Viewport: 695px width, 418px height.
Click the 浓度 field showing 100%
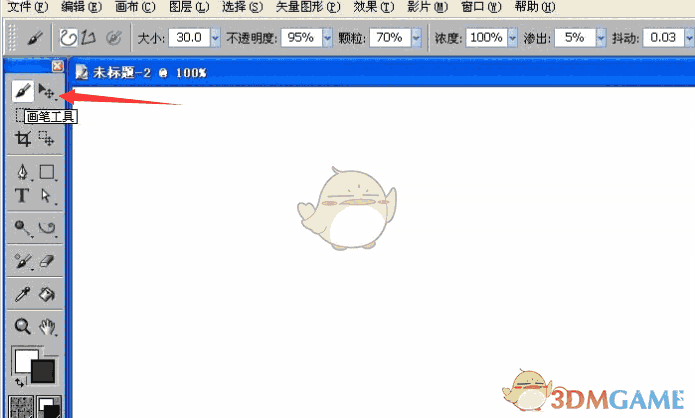click(487, 38)
